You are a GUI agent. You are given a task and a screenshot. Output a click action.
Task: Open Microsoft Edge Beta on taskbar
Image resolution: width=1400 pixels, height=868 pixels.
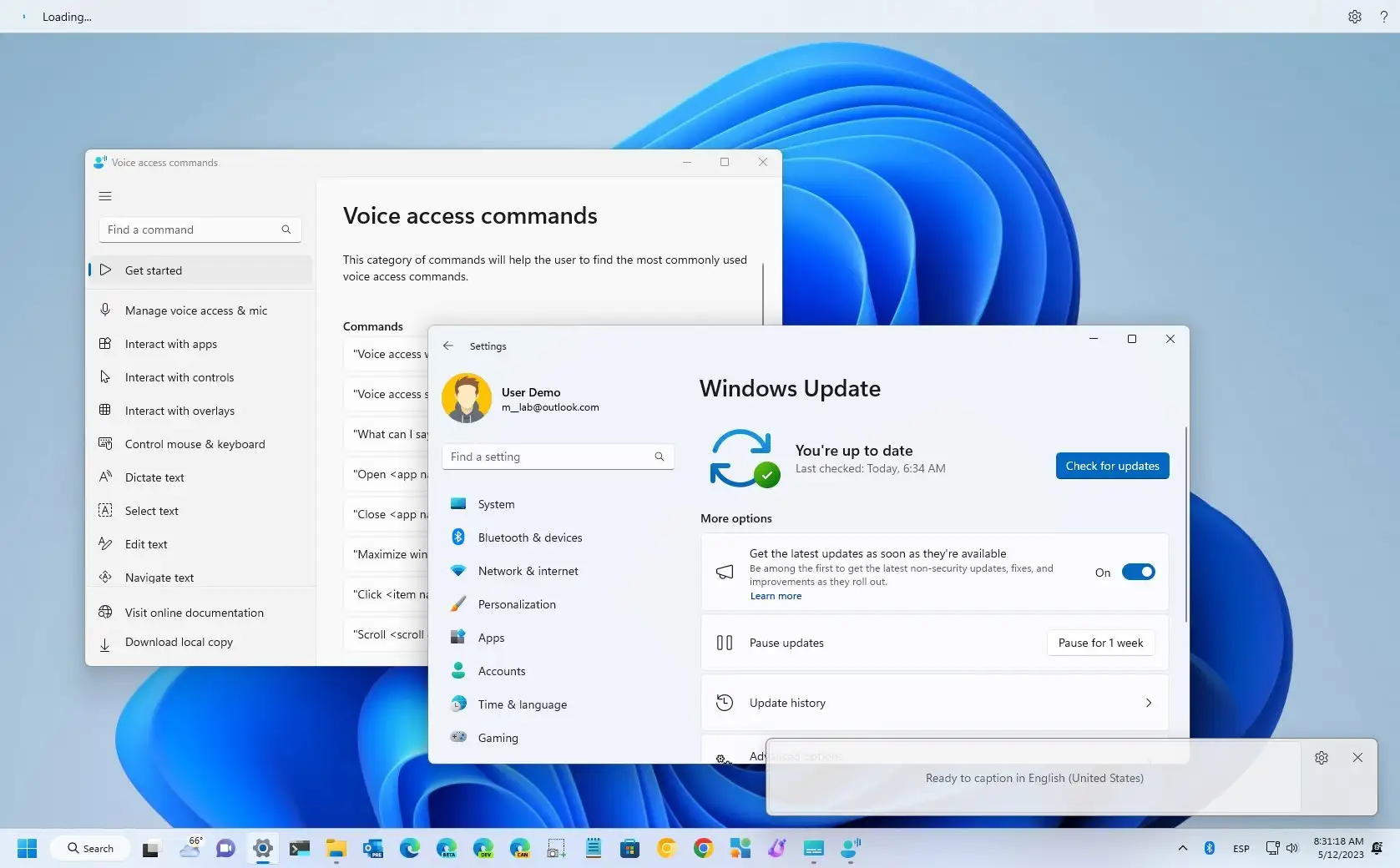click(447, 849)
